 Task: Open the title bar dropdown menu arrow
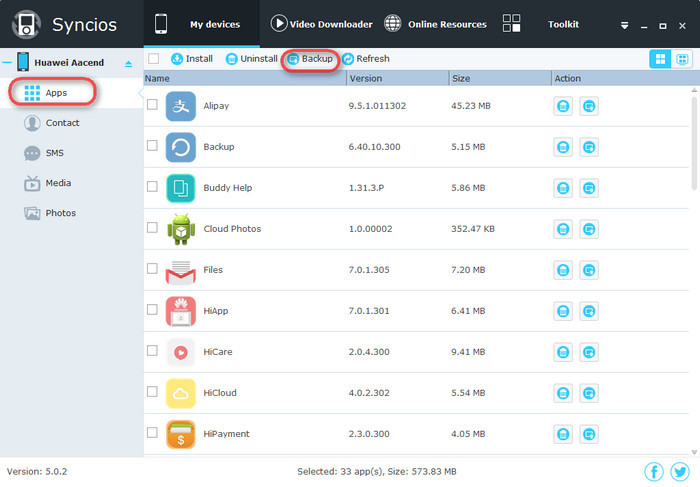click(x=625, y=25)
